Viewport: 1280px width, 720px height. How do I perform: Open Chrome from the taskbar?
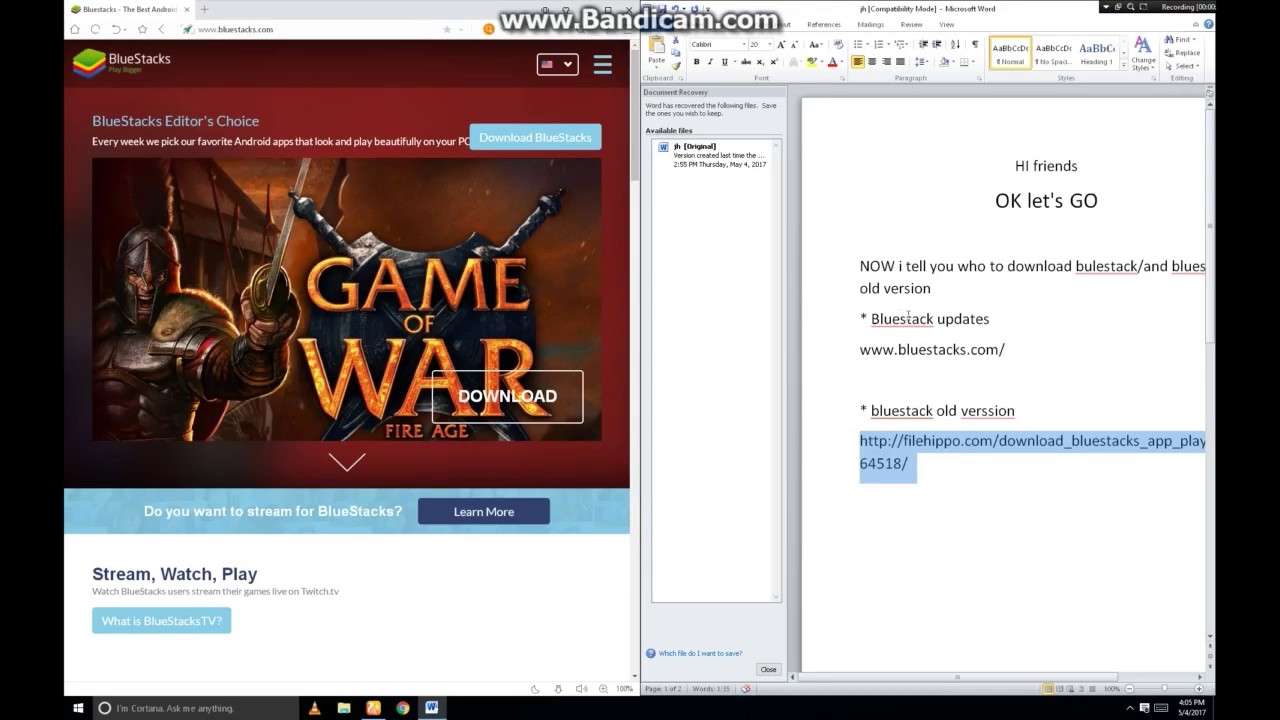(402, 708)
